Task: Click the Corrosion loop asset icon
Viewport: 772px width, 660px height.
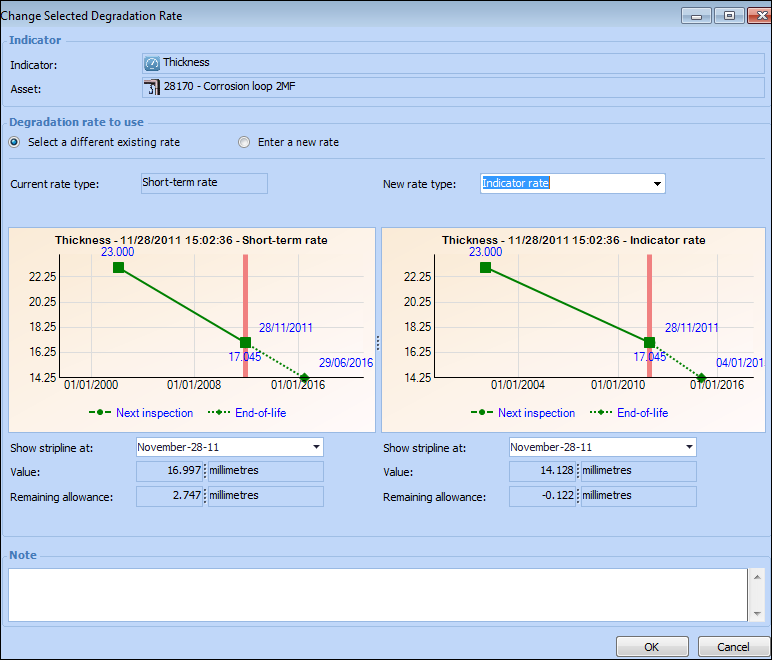Action: pyautogui.click(x=152, y=87)
